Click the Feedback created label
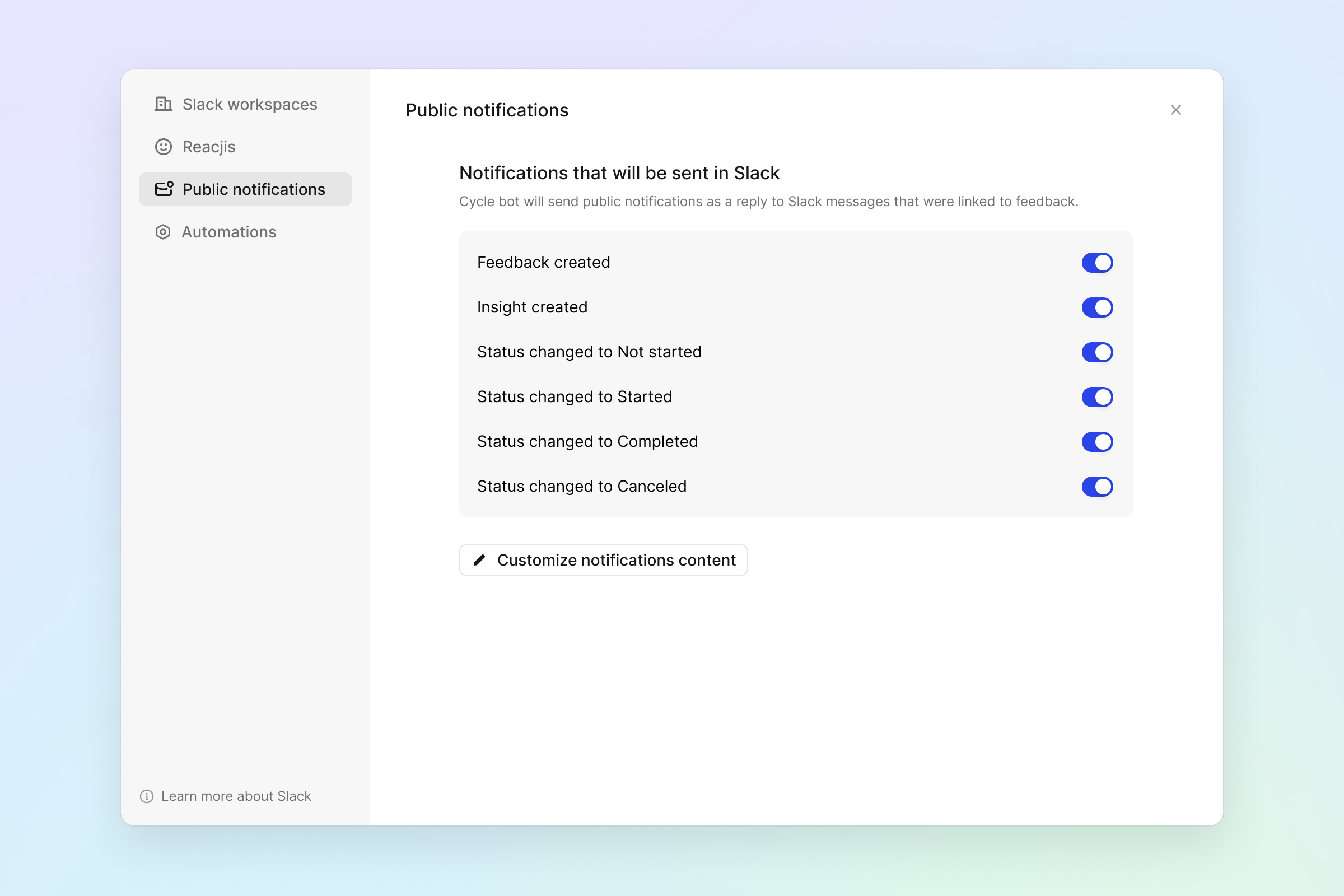 543,262
